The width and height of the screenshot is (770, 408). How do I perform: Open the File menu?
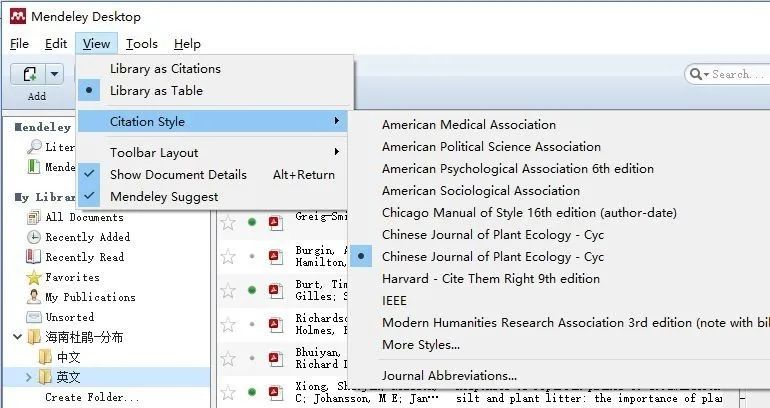tap(19, 44)
